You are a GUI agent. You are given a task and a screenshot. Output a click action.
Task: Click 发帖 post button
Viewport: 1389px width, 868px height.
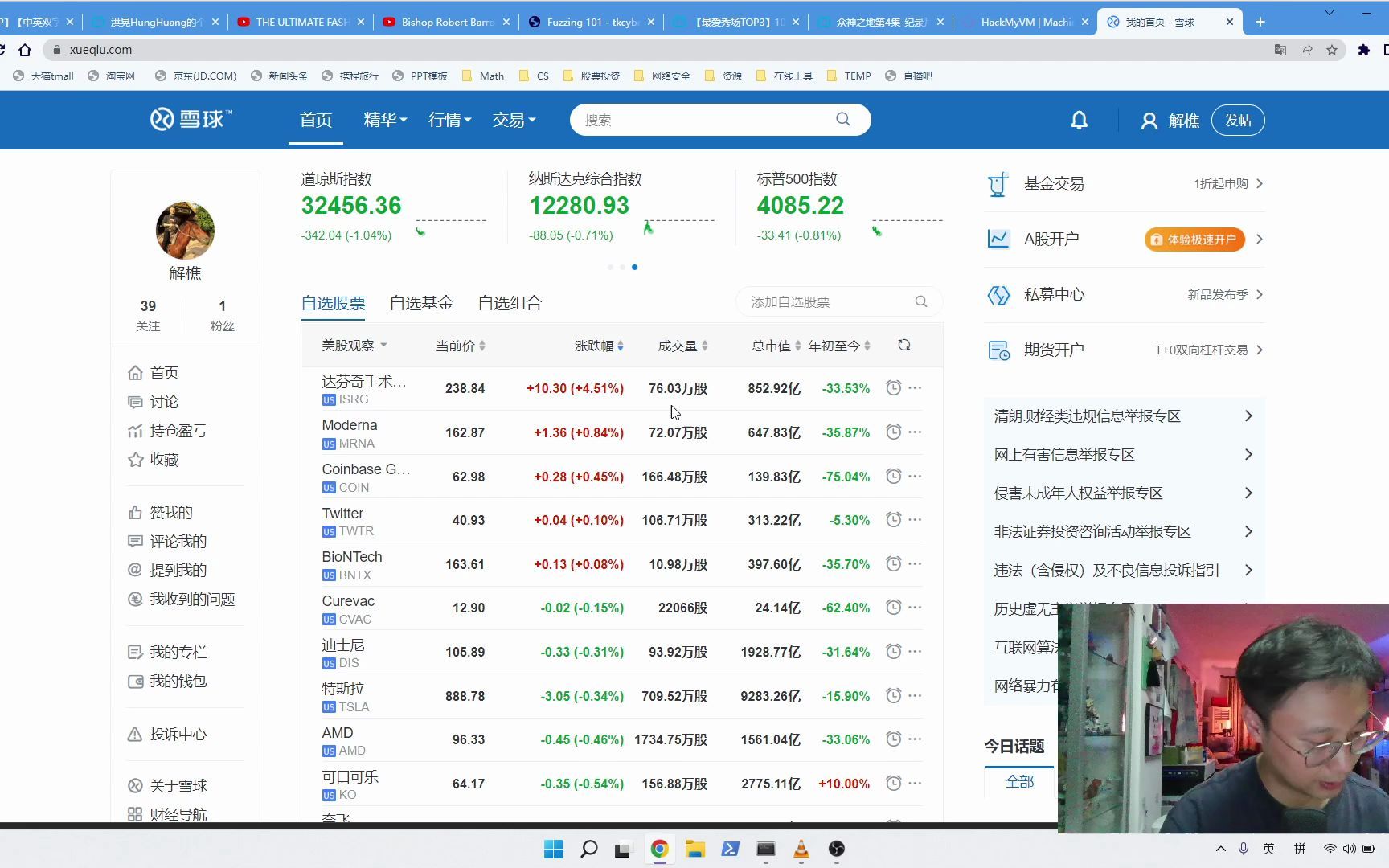[1238, 120]
